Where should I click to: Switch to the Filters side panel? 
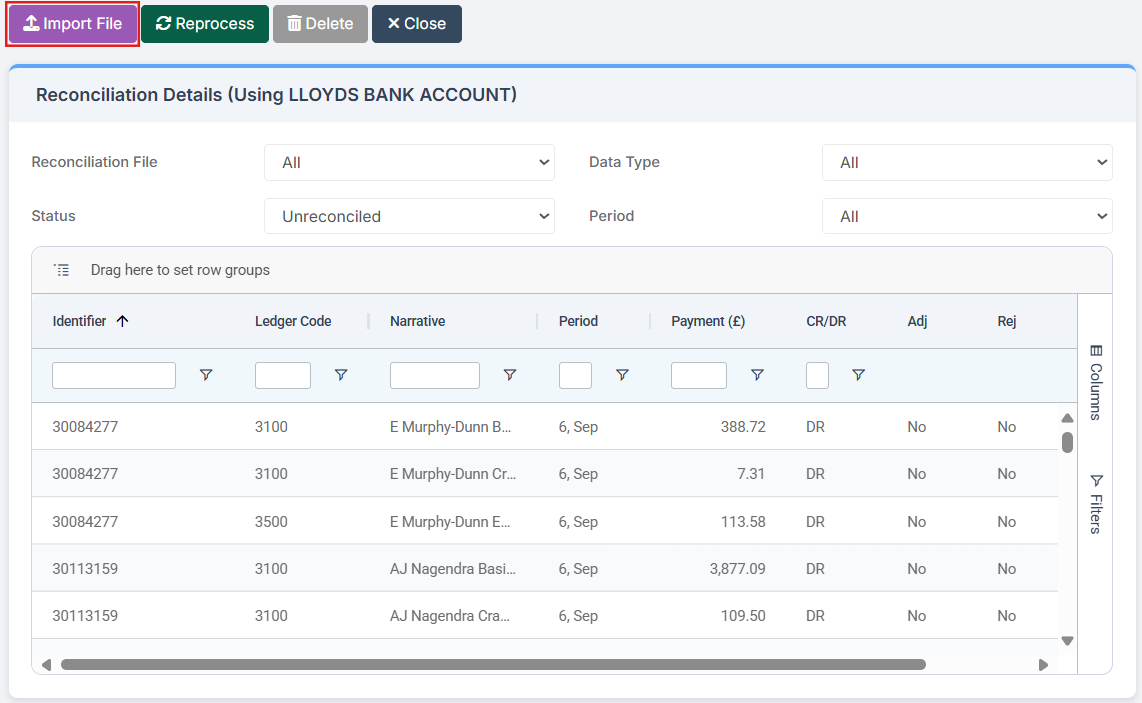(1096, 490)
